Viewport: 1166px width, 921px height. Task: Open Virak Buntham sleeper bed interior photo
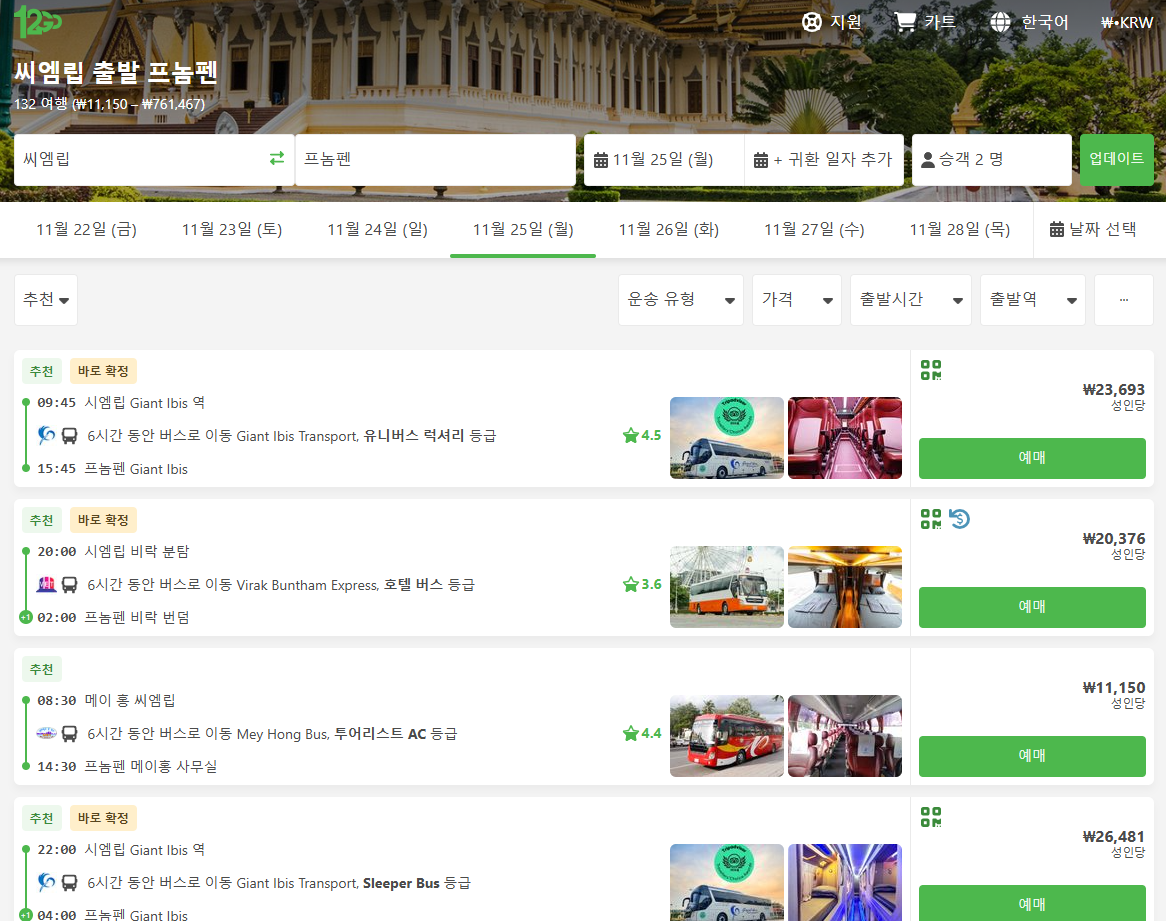click(845, 587)
